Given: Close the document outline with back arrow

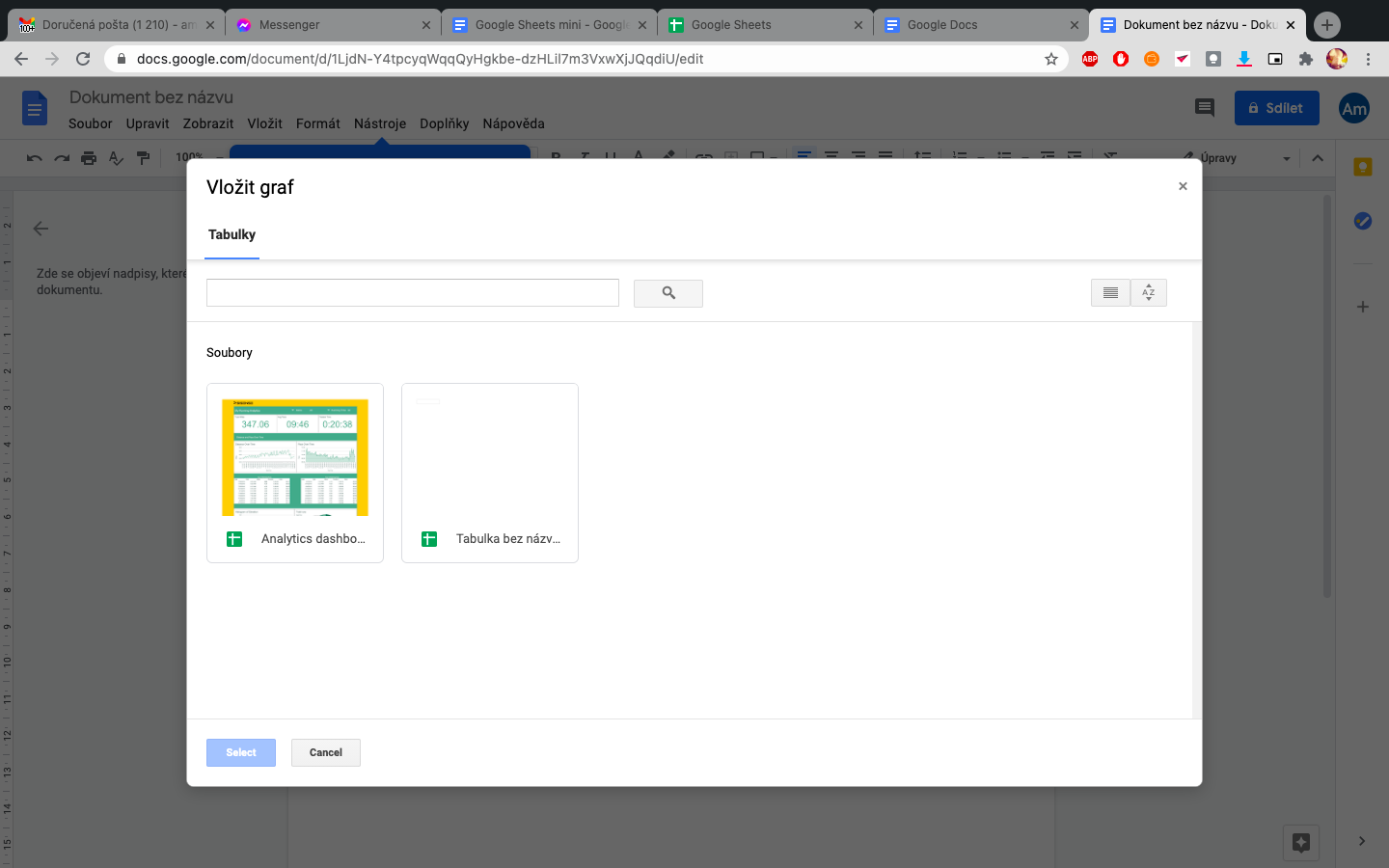Looking at the screenshot, I should 41,229.
